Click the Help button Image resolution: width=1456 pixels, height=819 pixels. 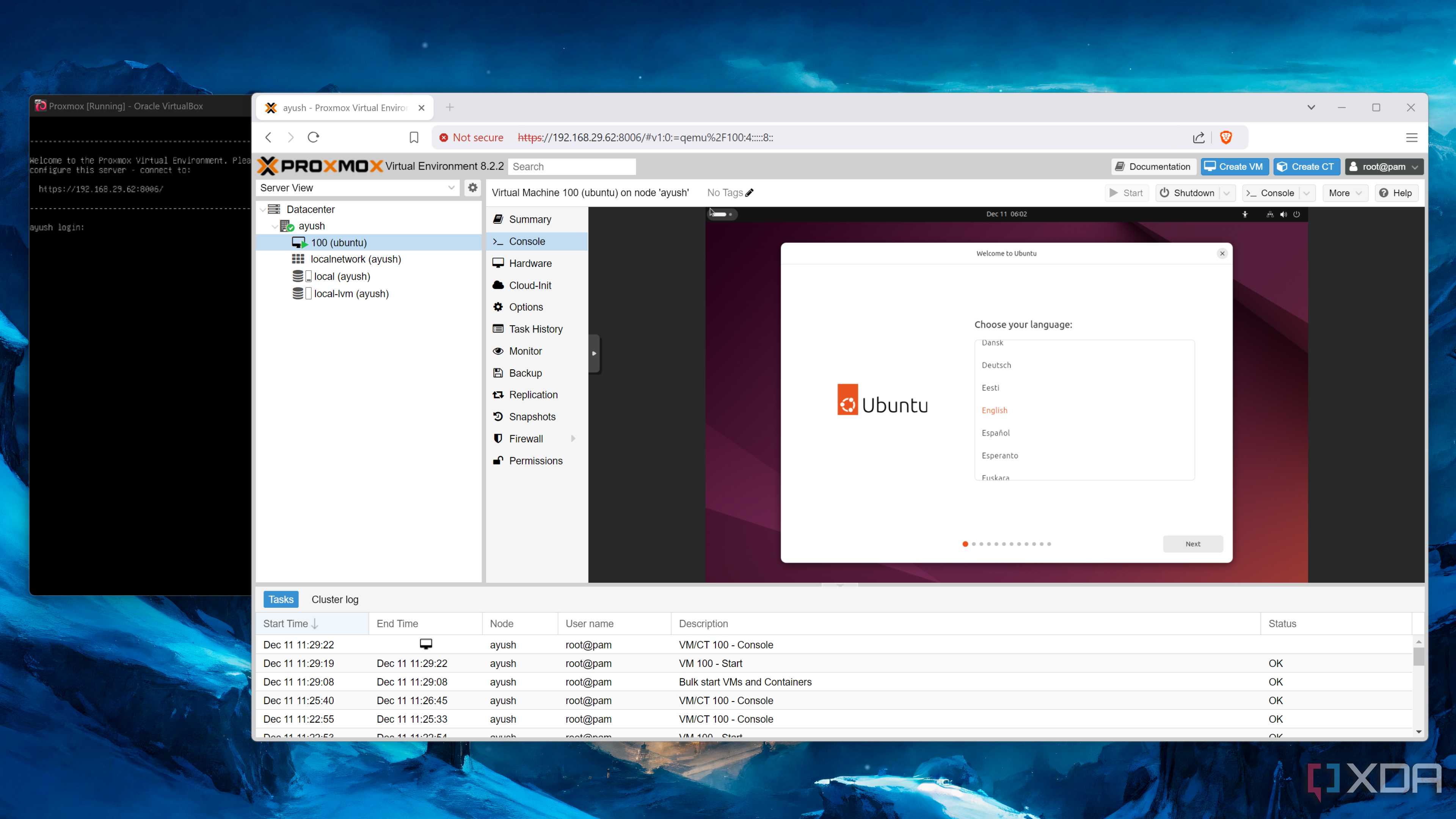(x=1396, y=193)
